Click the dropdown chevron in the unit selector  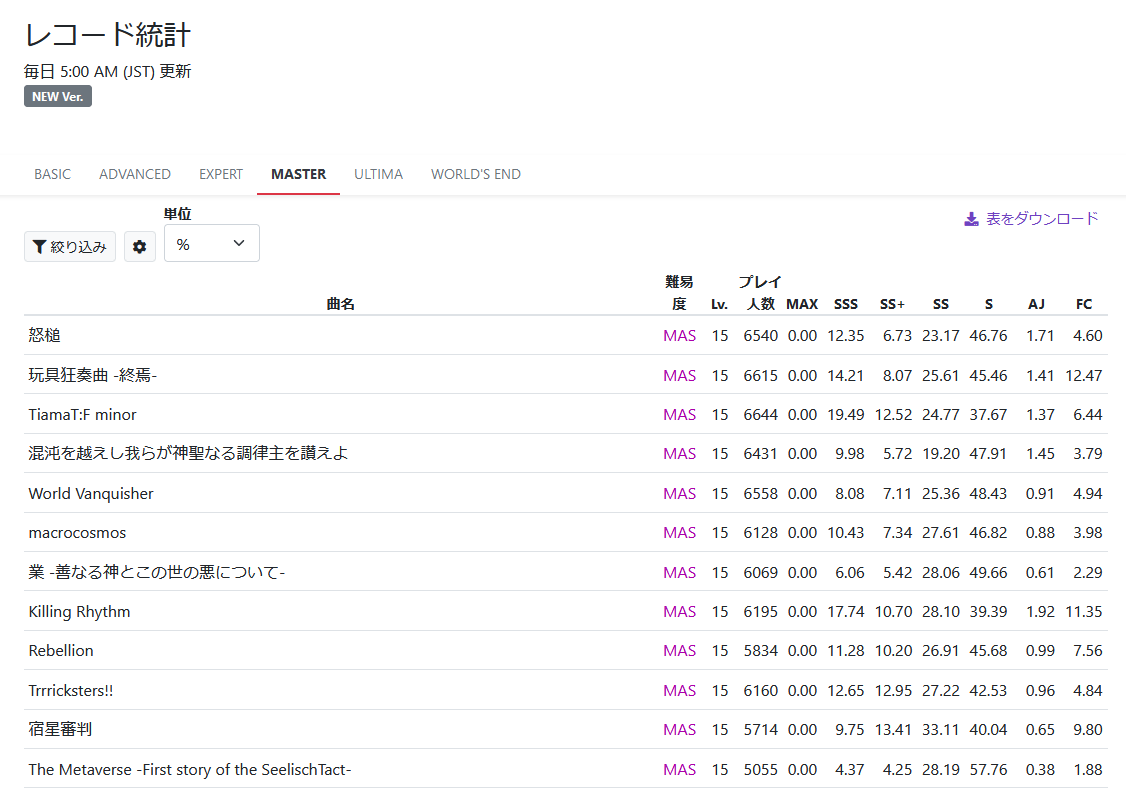click(x=238, y=243)
